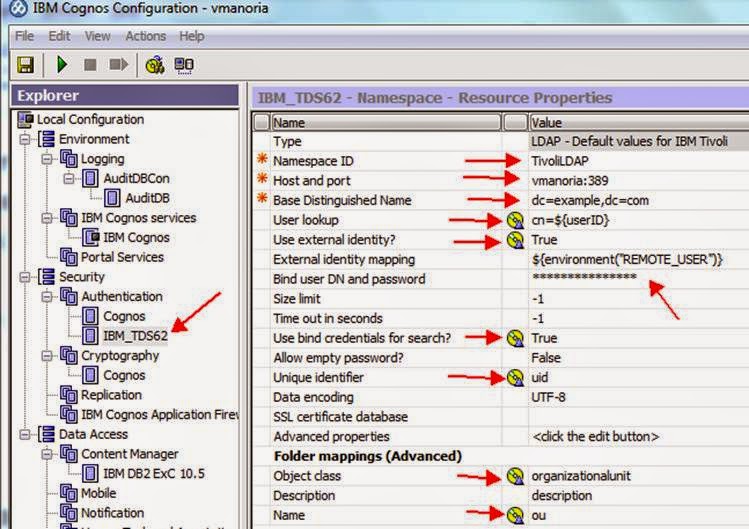
Task: Click the Mobile node icon
Action: [x=69, y=493]
